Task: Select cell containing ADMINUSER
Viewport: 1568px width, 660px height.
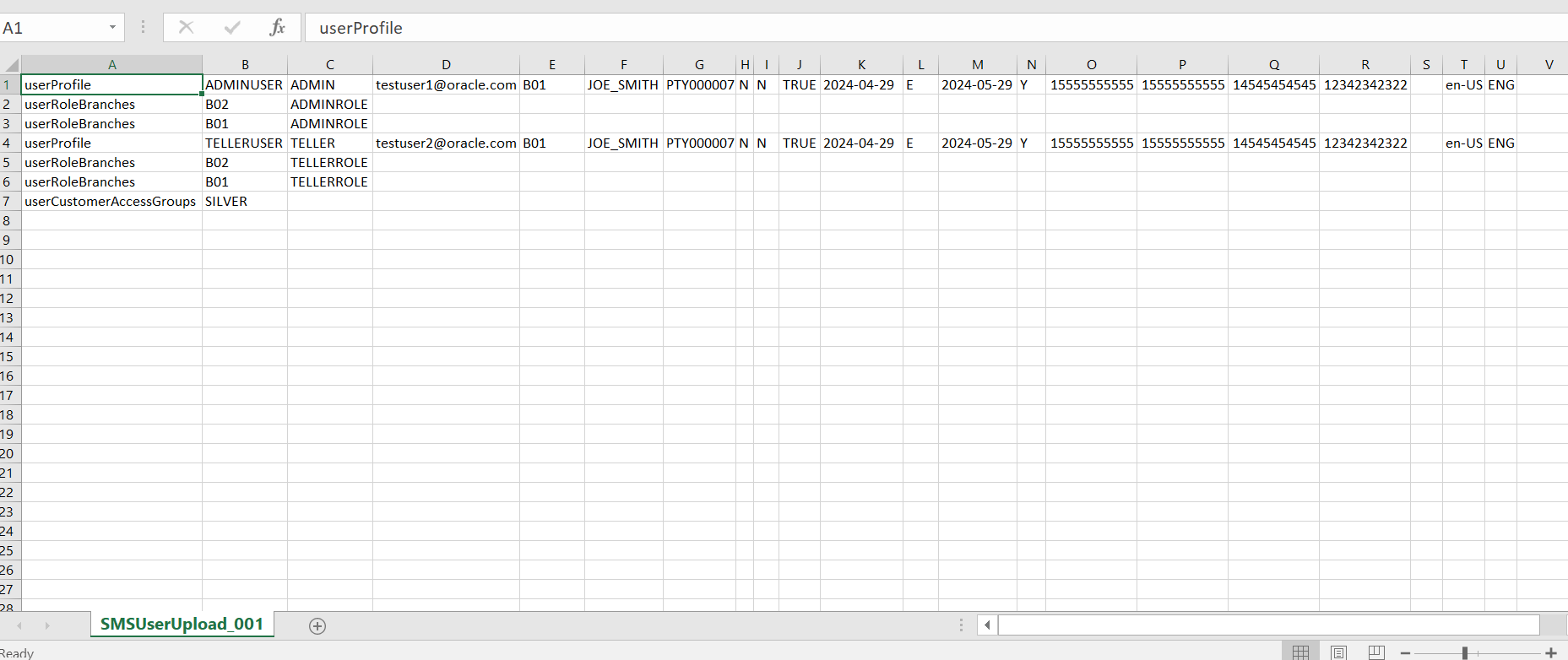Action: 245,85
